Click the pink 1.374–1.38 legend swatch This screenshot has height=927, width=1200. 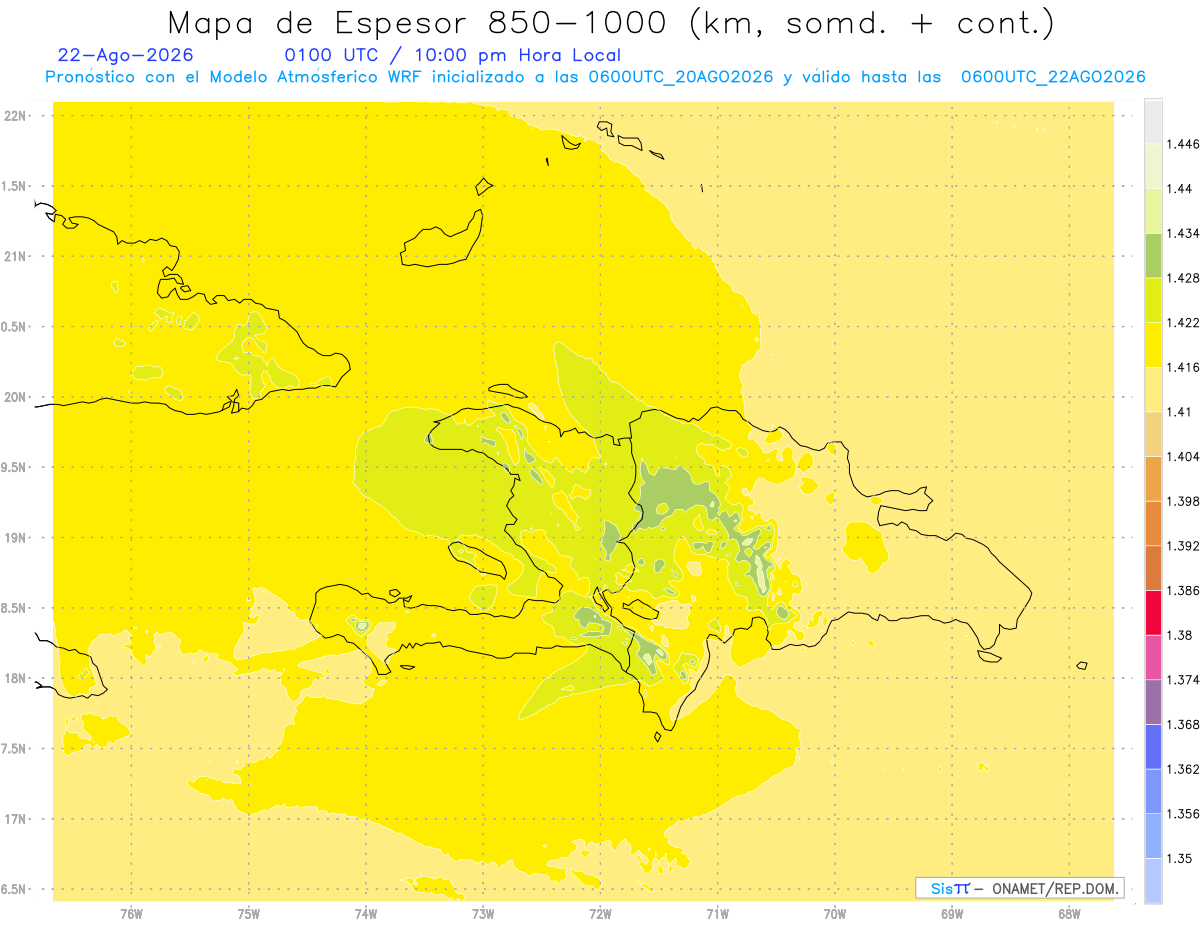[1153, 657]
